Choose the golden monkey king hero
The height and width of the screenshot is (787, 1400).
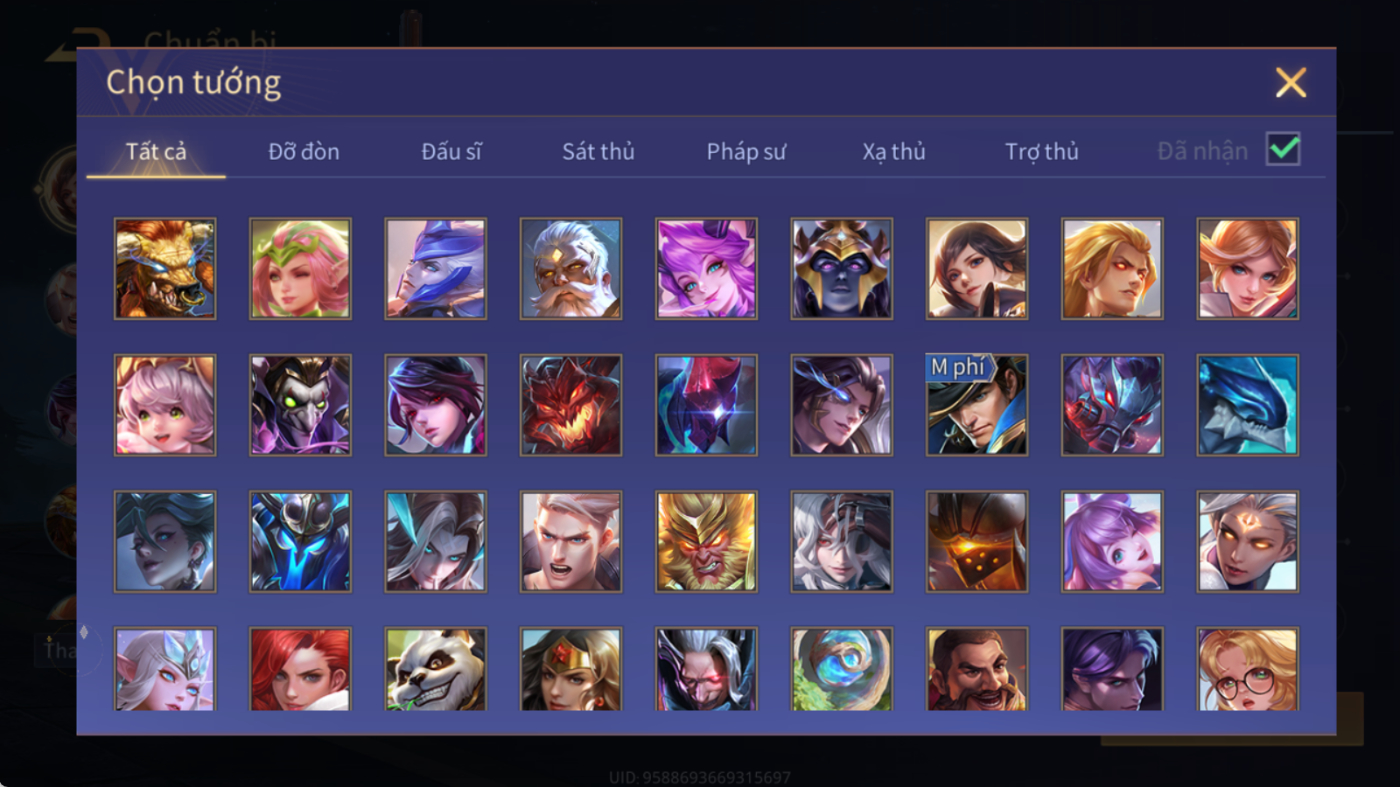pos(706,541)
